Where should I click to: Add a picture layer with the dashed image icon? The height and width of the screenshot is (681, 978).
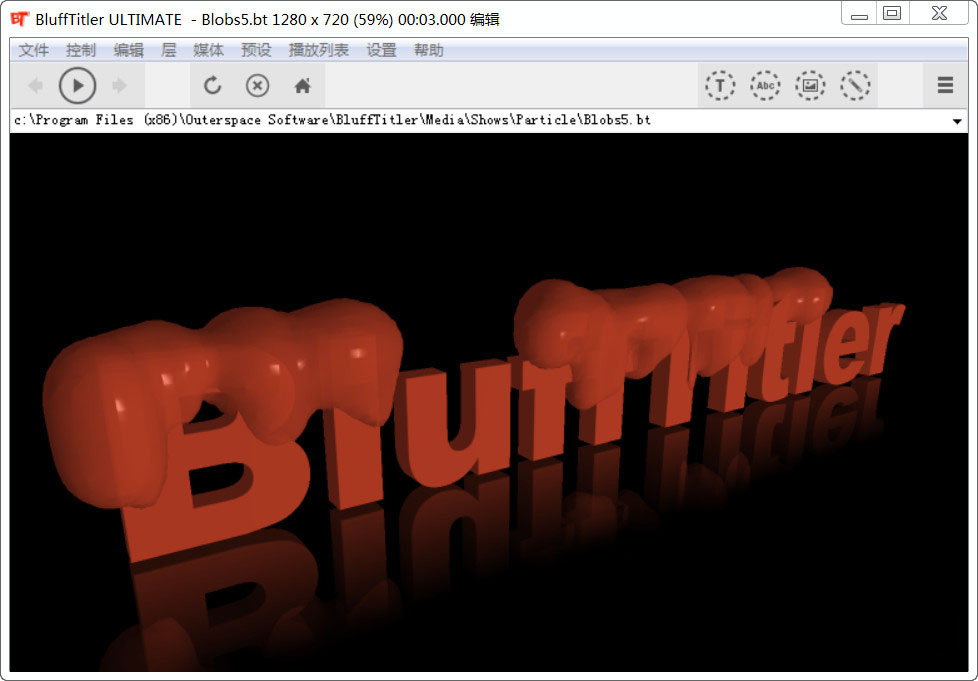click(x=810, y=85)
